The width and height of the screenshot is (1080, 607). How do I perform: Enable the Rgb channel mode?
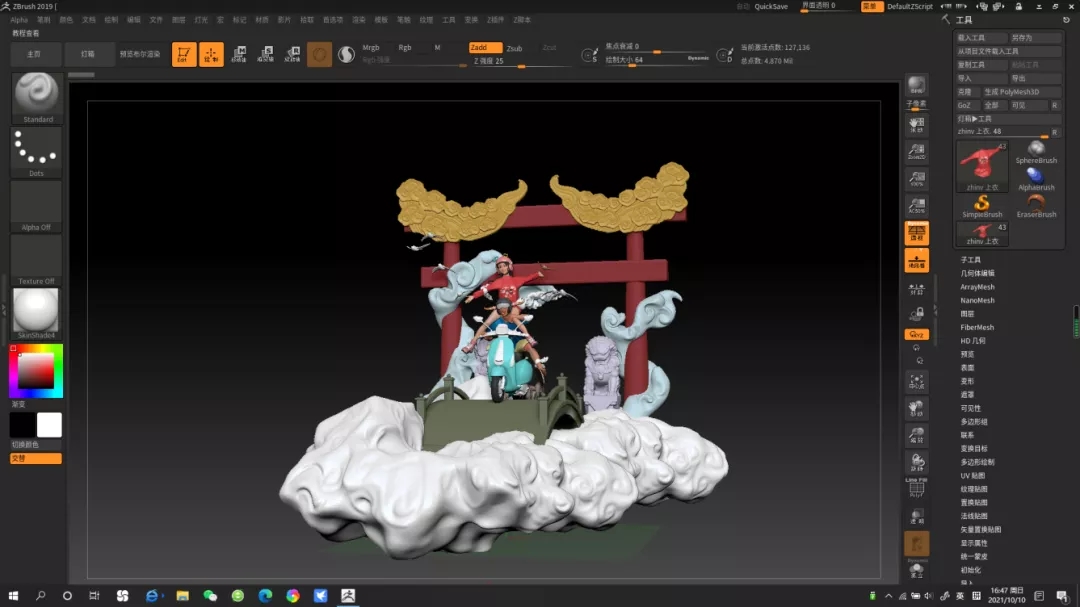[x=405, y=48]
